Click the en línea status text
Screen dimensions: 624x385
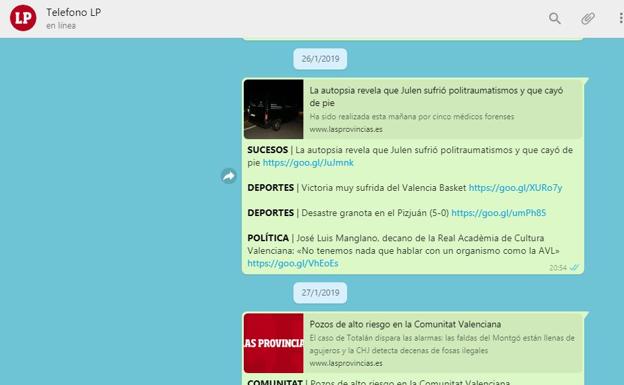pos(61,25)
